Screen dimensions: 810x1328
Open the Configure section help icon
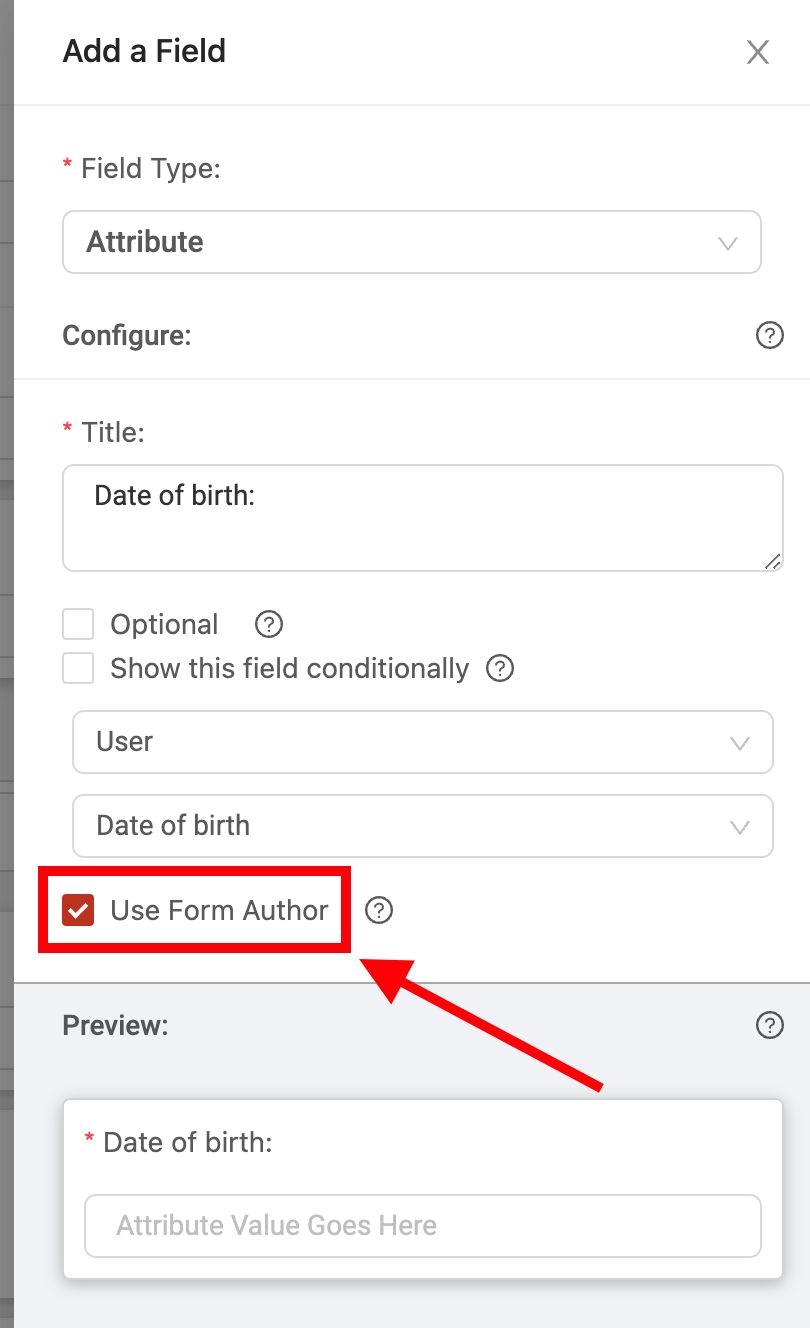769,335
